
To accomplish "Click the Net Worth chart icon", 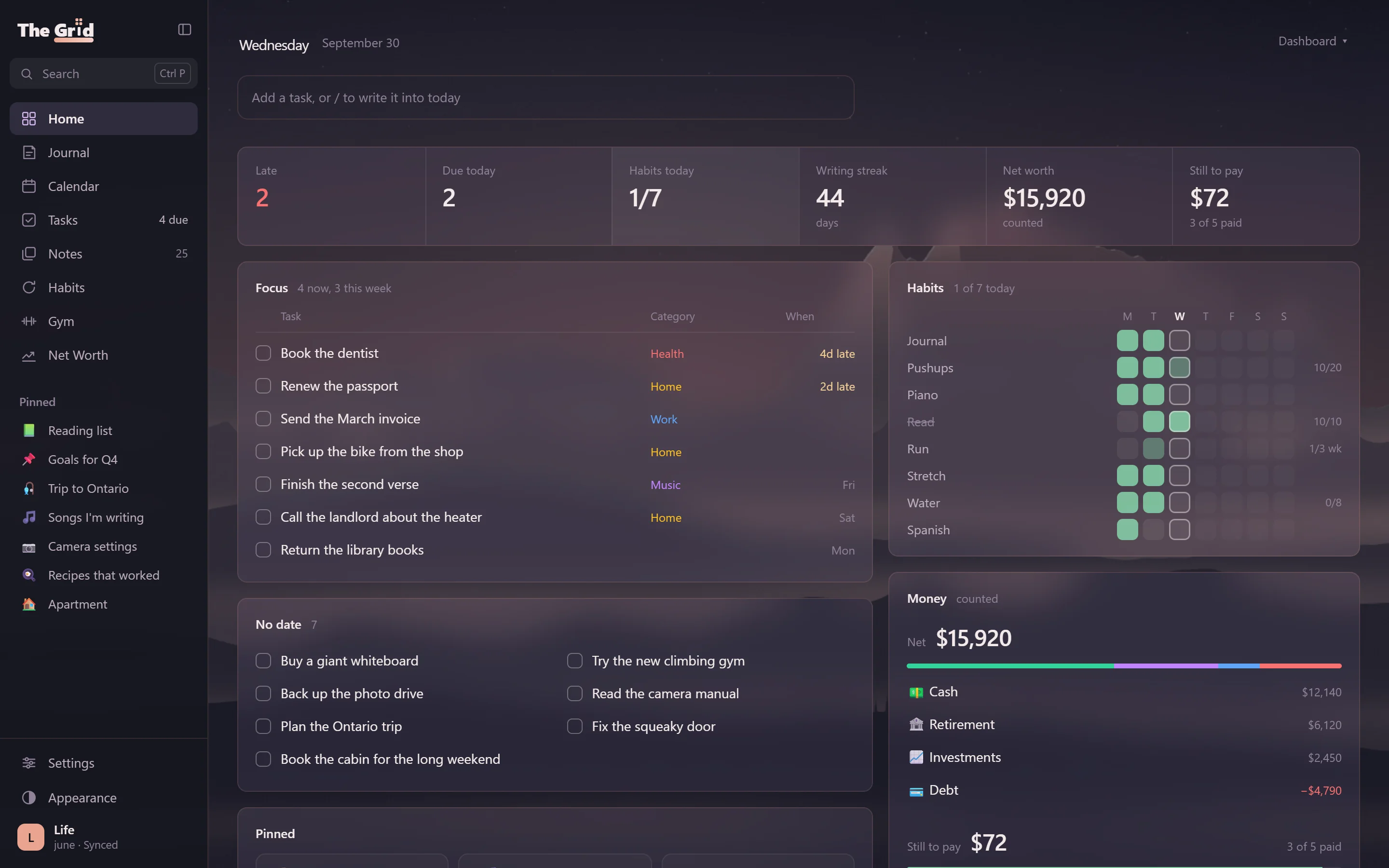I will coord(29,355).
